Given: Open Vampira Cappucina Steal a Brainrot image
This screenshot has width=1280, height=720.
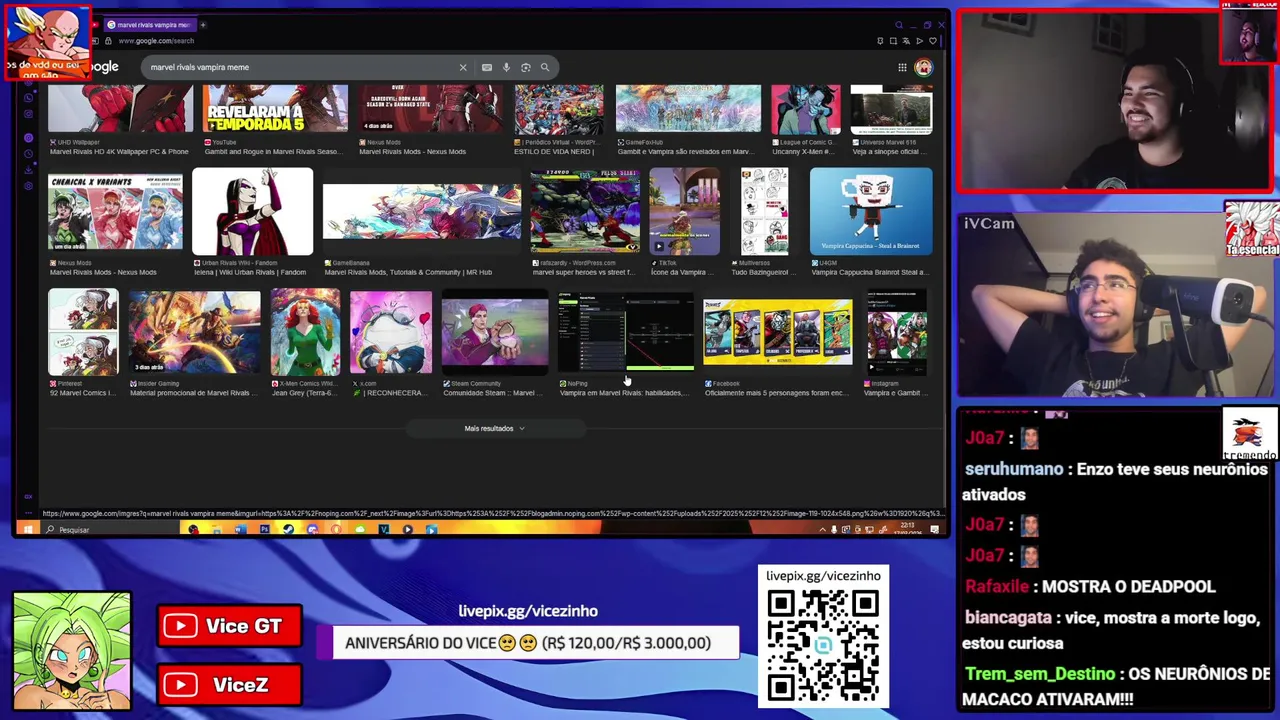Looking at the screenshot, I should (x=871, y=211).
